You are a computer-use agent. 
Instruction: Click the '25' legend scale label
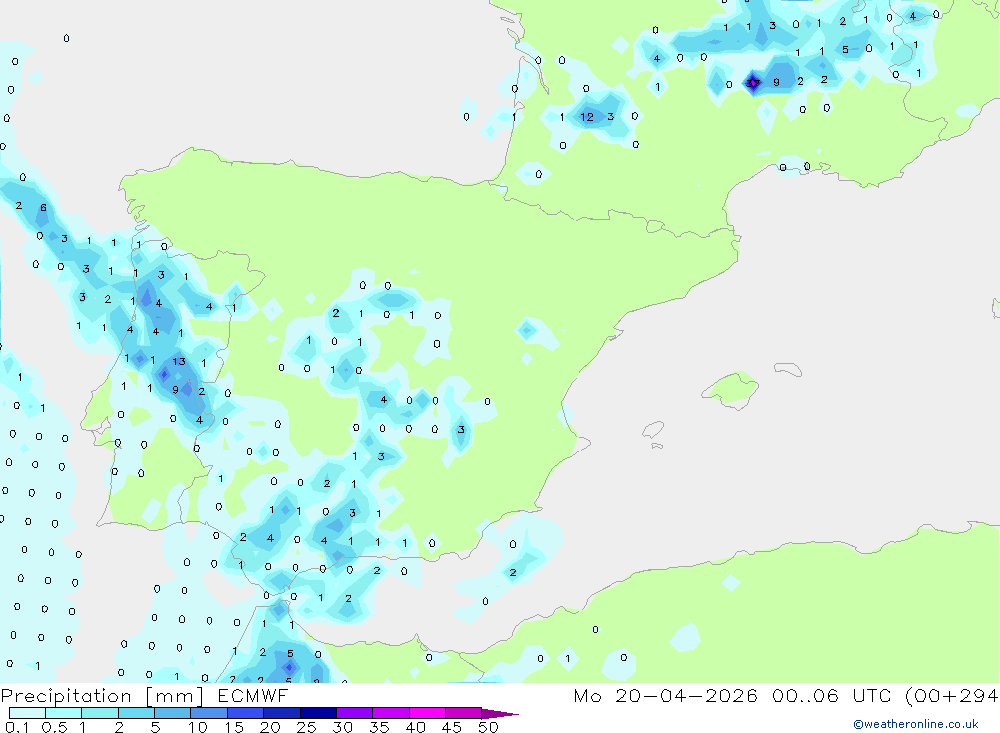tap(307, 727)
